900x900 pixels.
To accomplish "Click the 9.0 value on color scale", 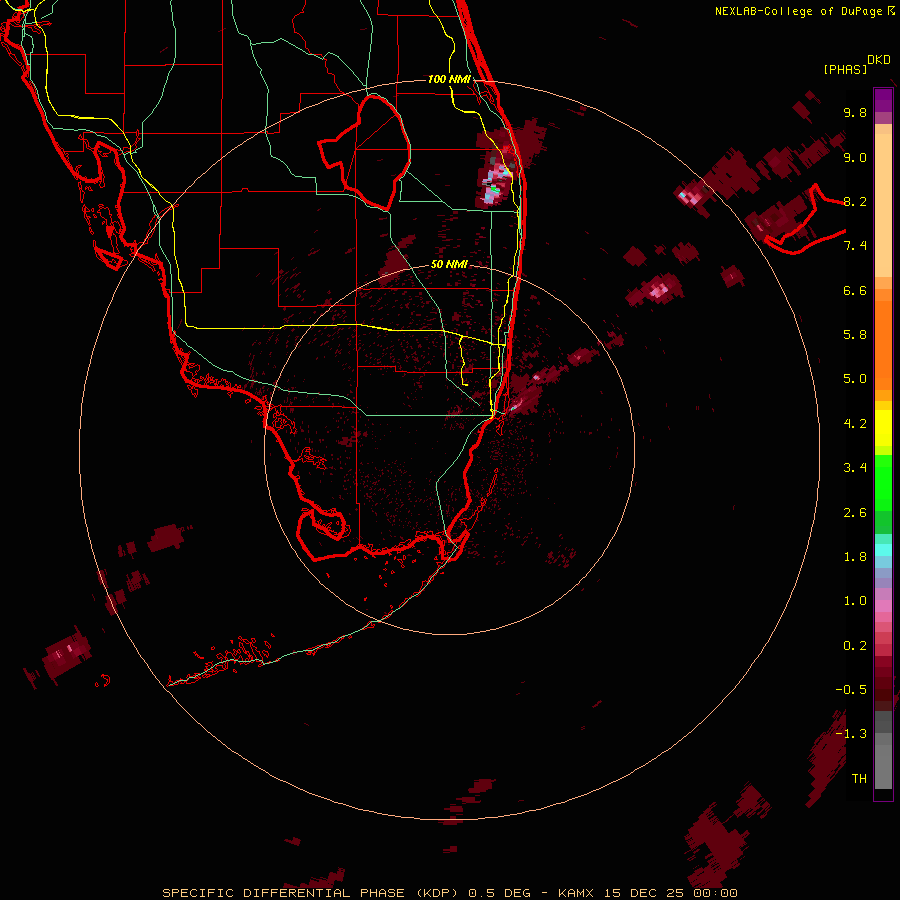I will tap(855, 157).
